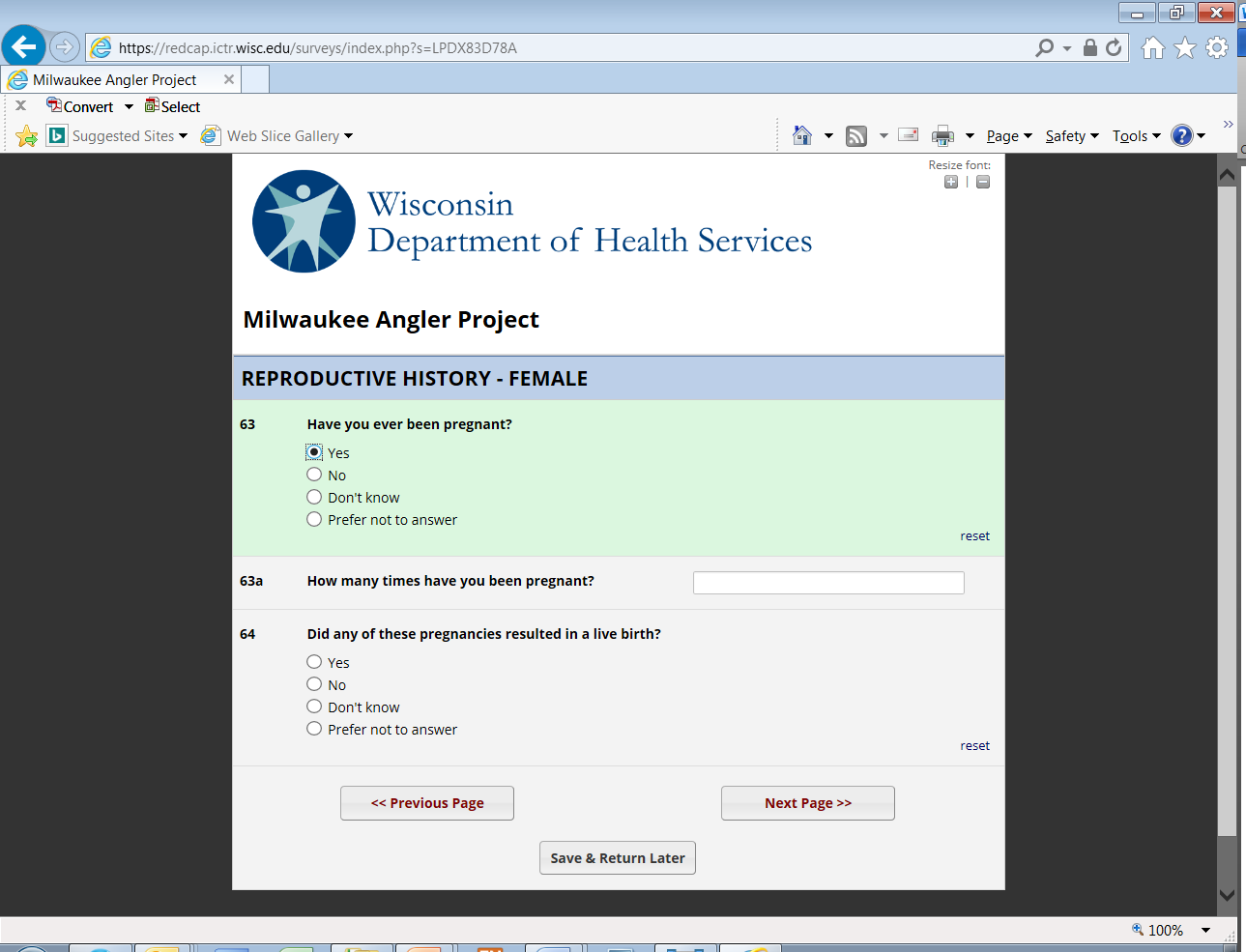Image resolution: width=1246 pixels, height=952 pixels.
Task: Open Favorites star icon at top right
Action: 1185,47
